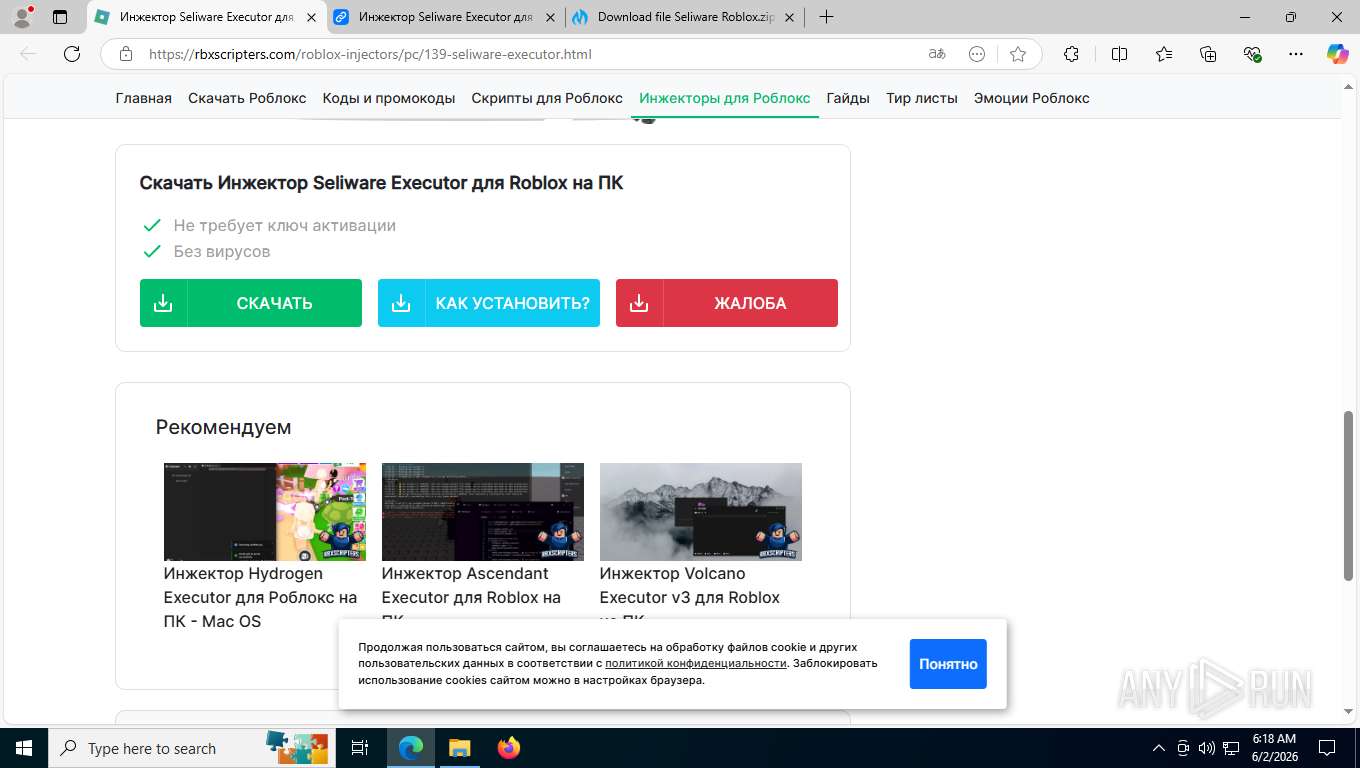Open Инжектор Volcano Executor v3 link
Viewport: 1360px width, 768px height.
[x=690, y=590]
